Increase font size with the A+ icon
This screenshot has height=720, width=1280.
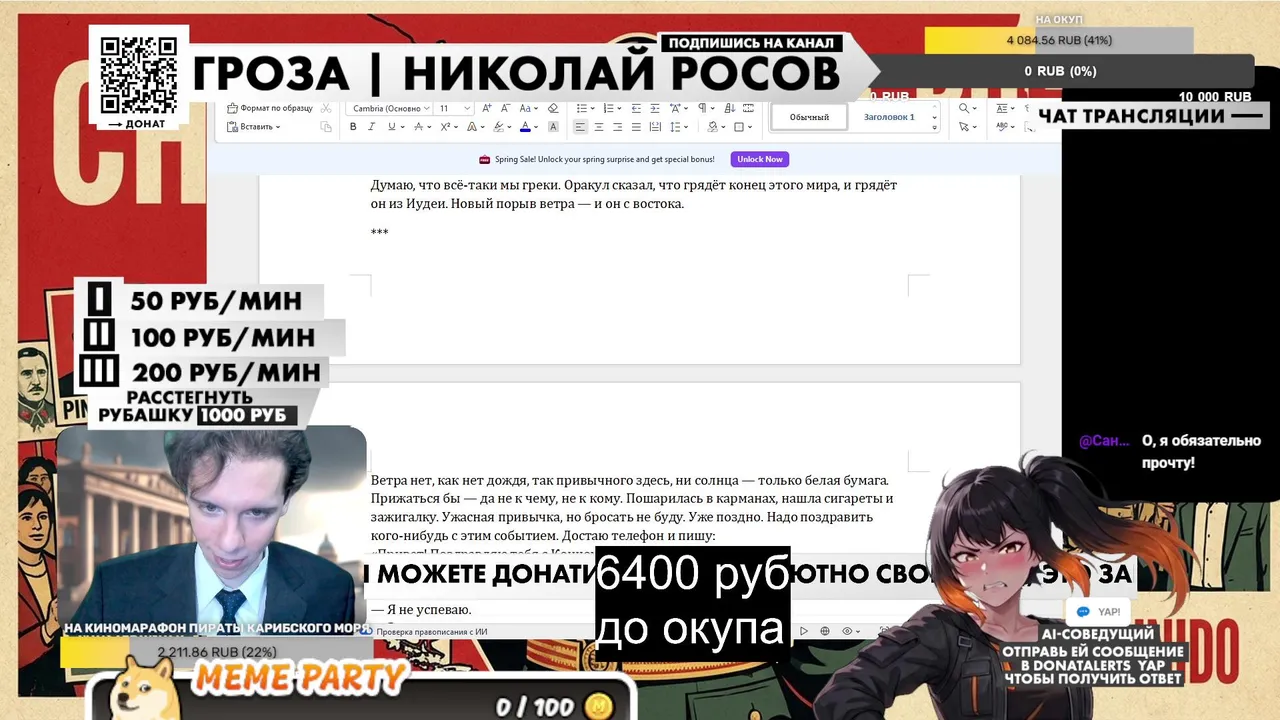coord(486,108)
